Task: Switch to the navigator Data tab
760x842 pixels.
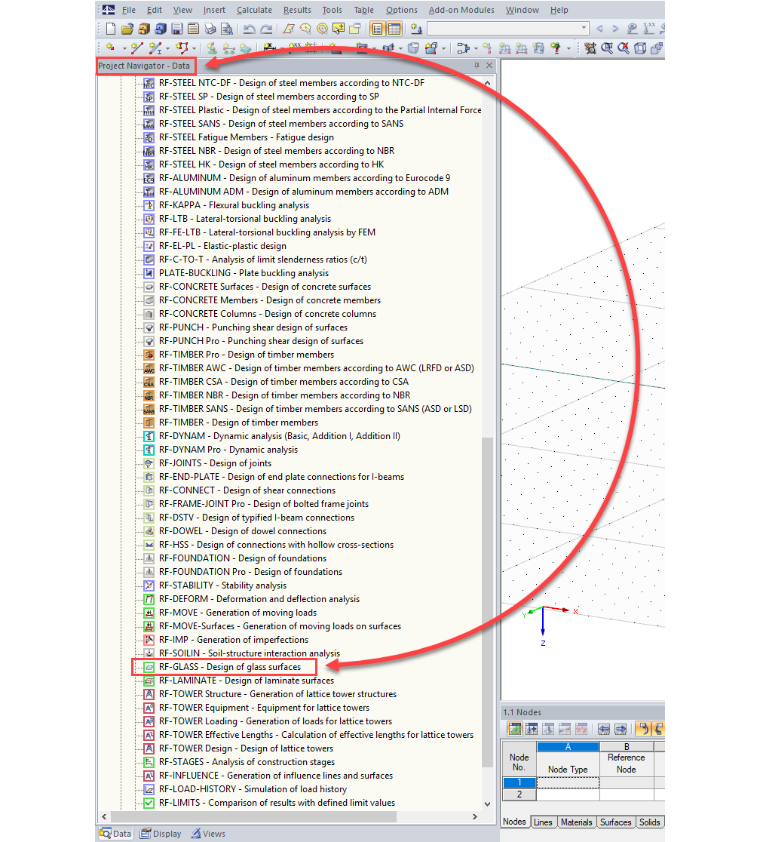Action: tap(116, 833)
